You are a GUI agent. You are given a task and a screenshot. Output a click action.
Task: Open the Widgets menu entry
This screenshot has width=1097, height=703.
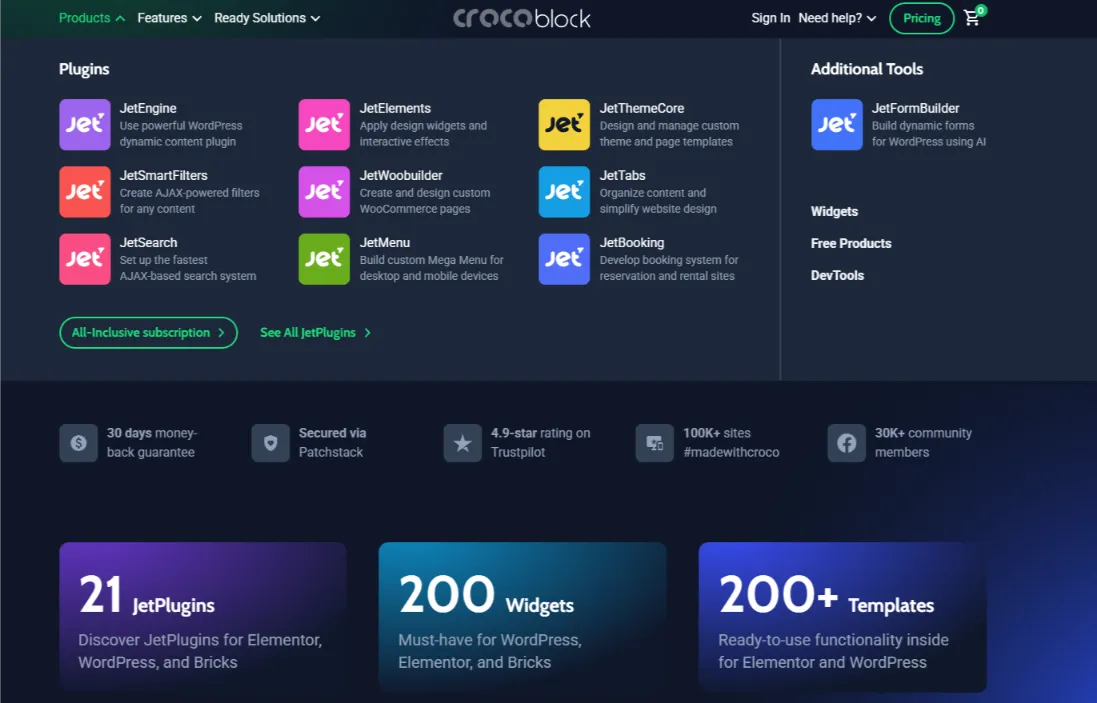[834, 211]
